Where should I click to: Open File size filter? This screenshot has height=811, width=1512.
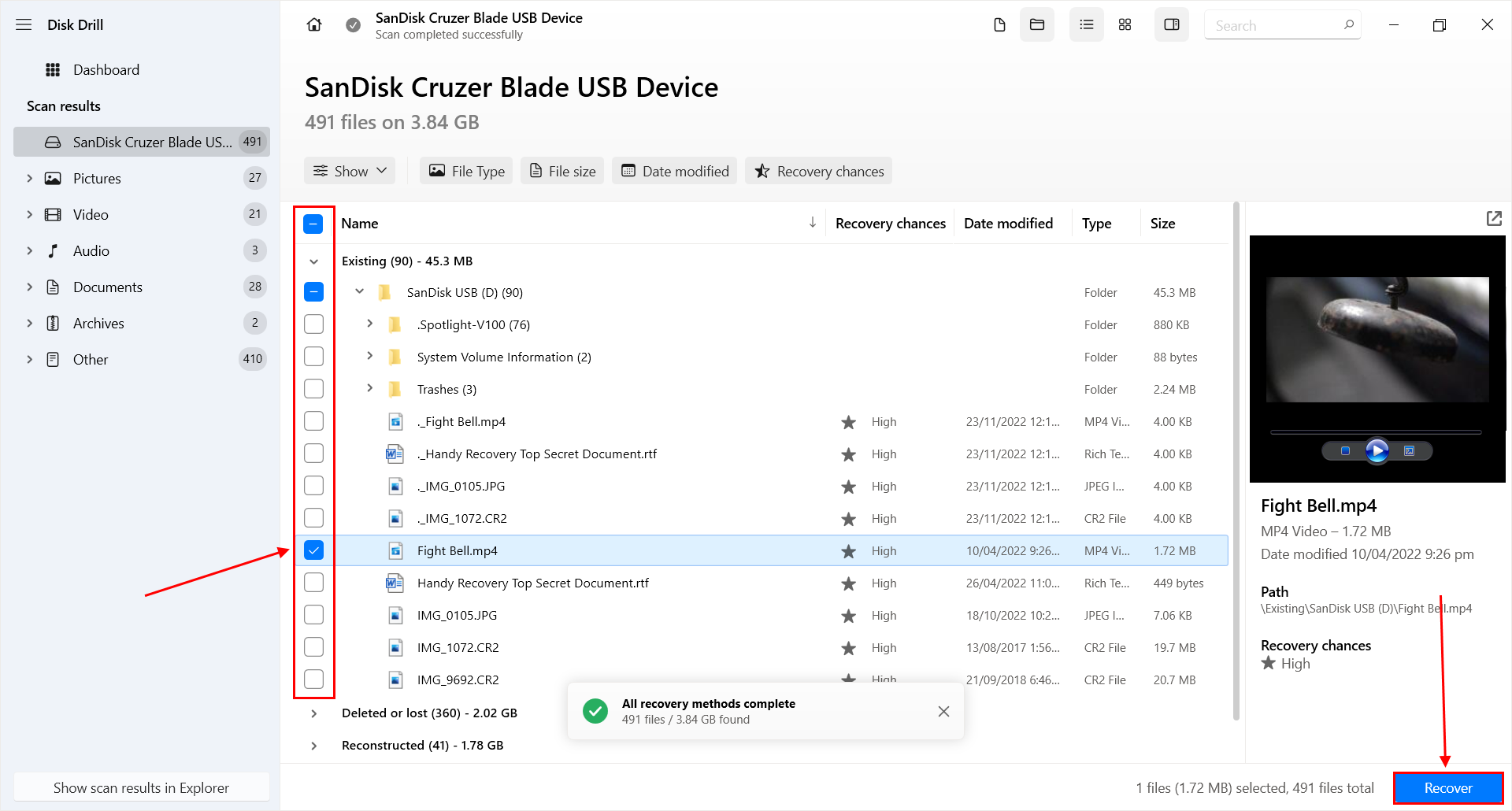pyautogui.click(x=562, y=171)
